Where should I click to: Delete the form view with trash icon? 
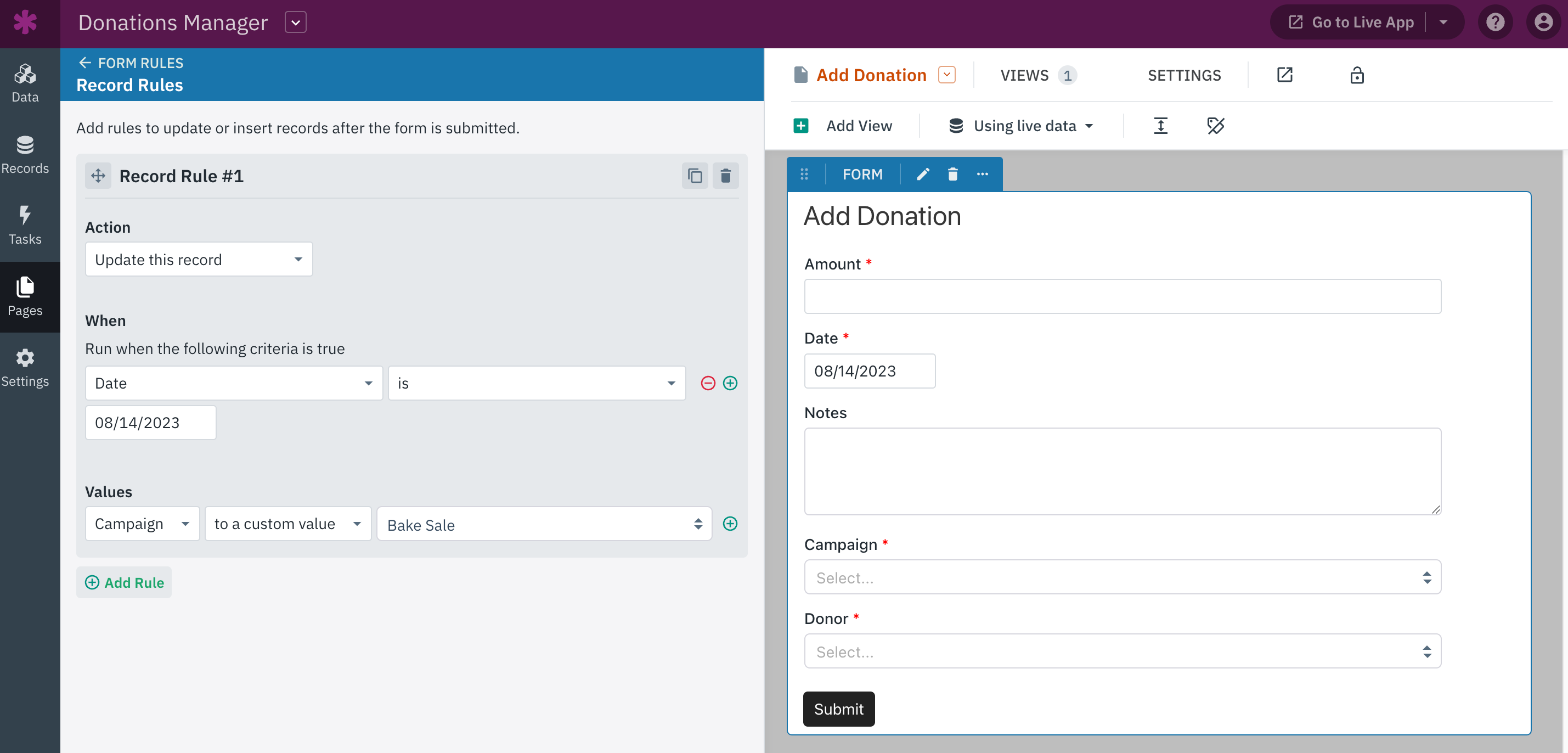(x=952, y=174)
